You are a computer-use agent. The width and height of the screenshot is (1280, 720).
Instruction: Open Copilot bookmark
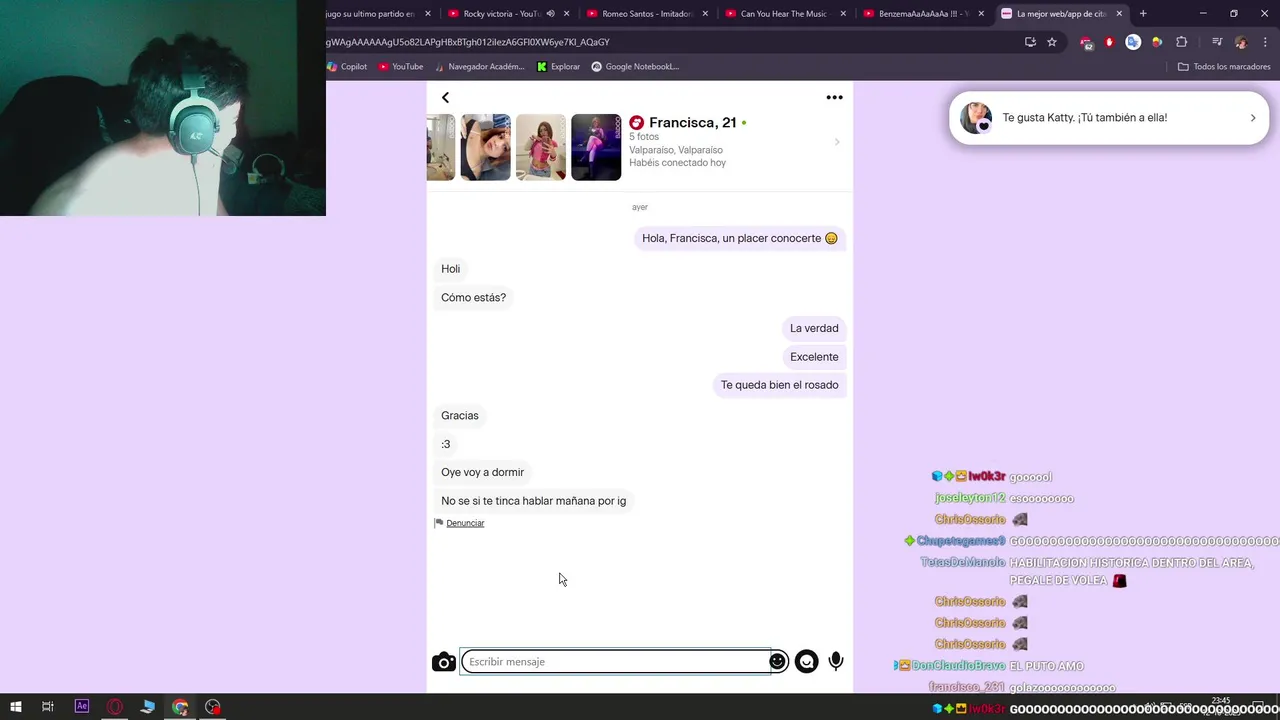[347, 67]
